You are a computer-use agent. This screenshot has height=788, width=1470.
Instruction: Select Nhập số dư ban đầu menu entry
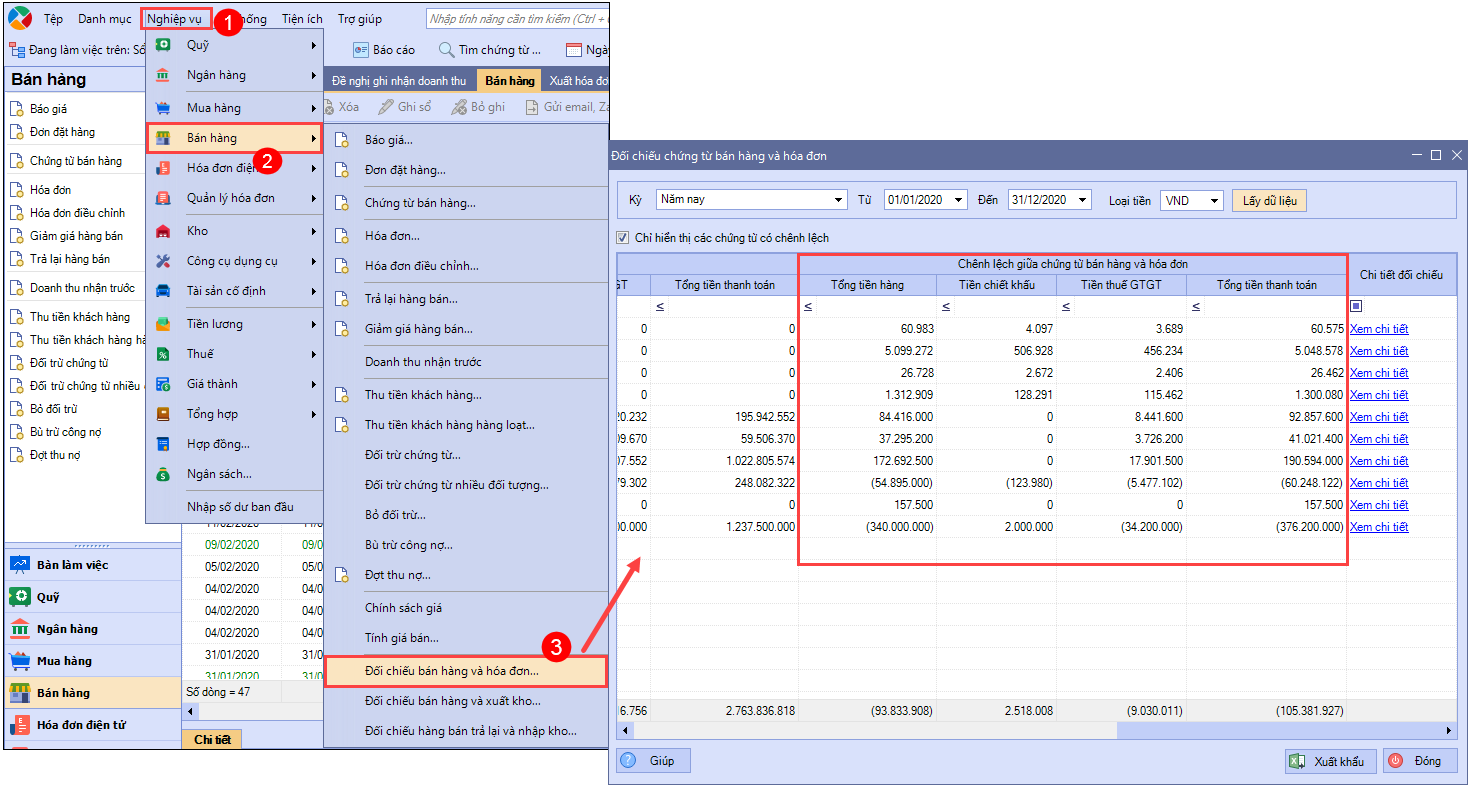tap(240, 507)
